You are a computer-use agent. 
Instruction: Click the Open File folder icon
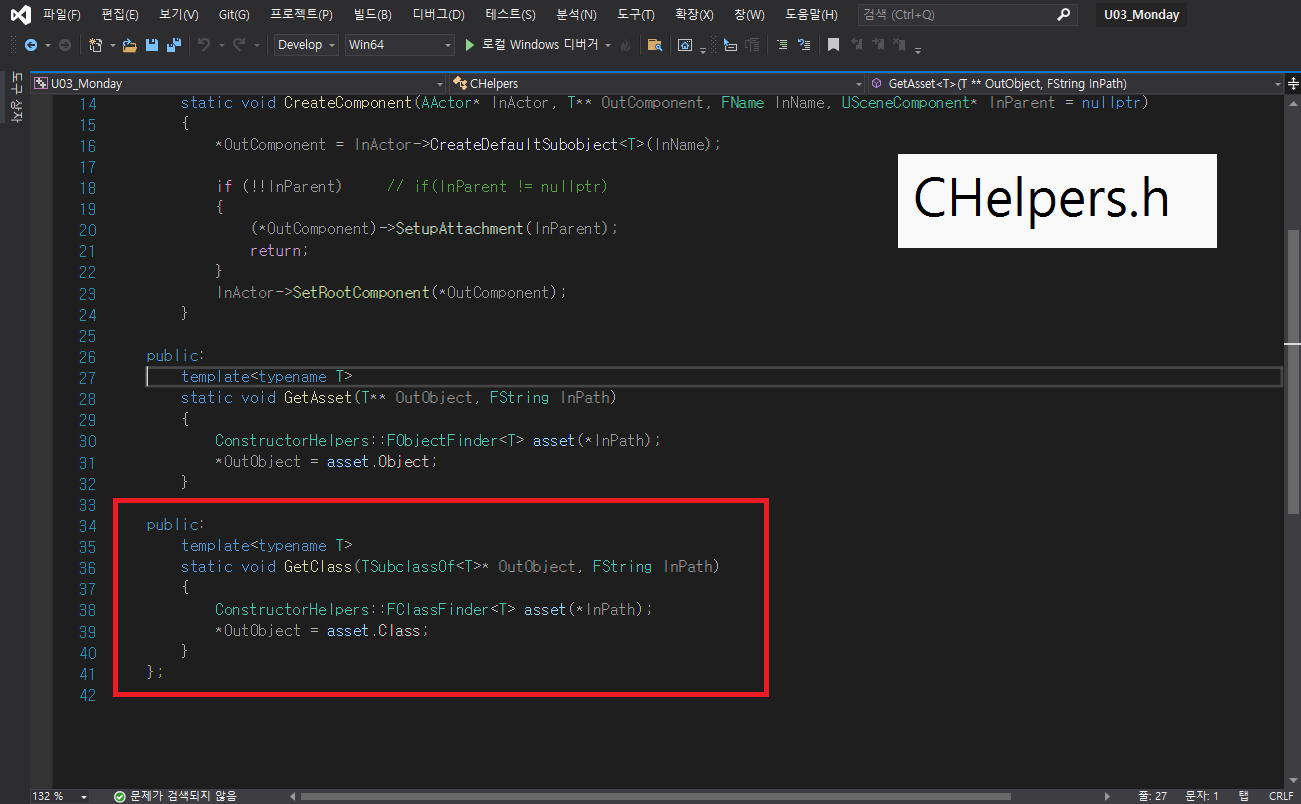(131, 45)
